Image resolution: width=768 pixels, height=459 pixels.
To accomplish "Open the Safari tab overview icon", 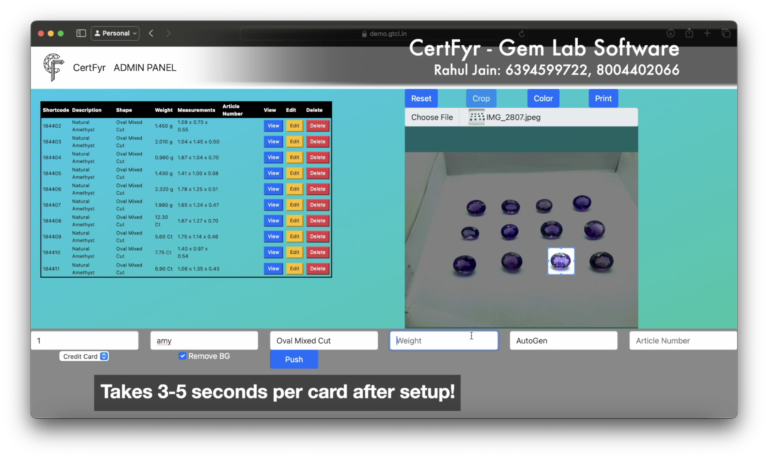I will tap(725, 33).
